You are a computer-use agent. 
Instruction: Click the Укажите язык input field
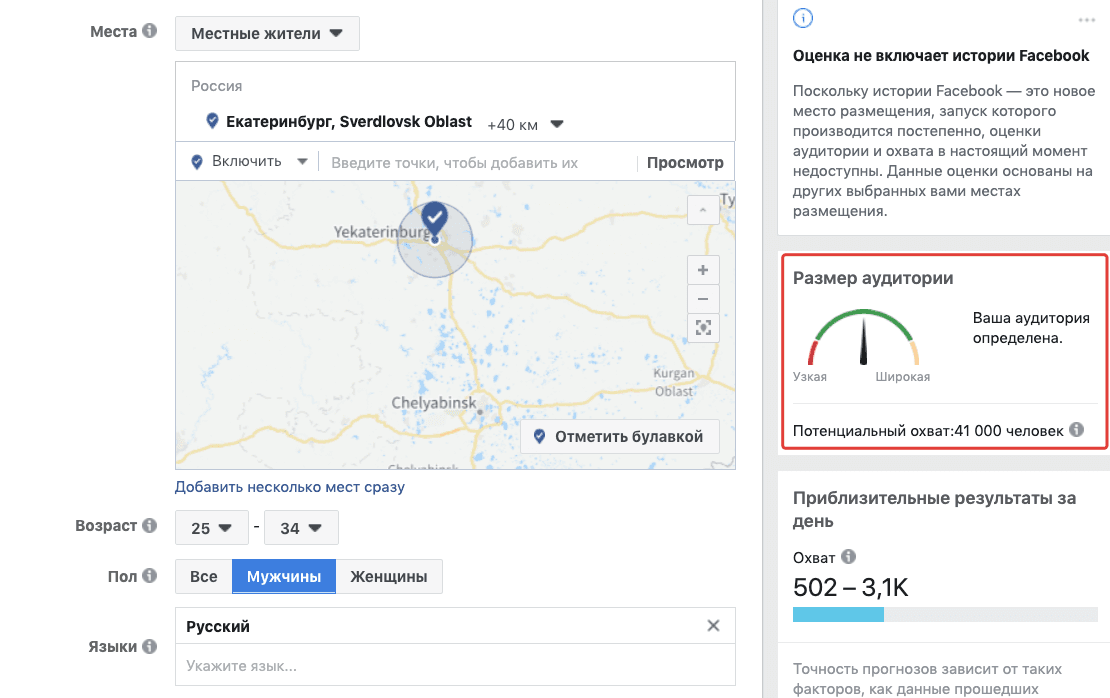click(x=455, y=665)
